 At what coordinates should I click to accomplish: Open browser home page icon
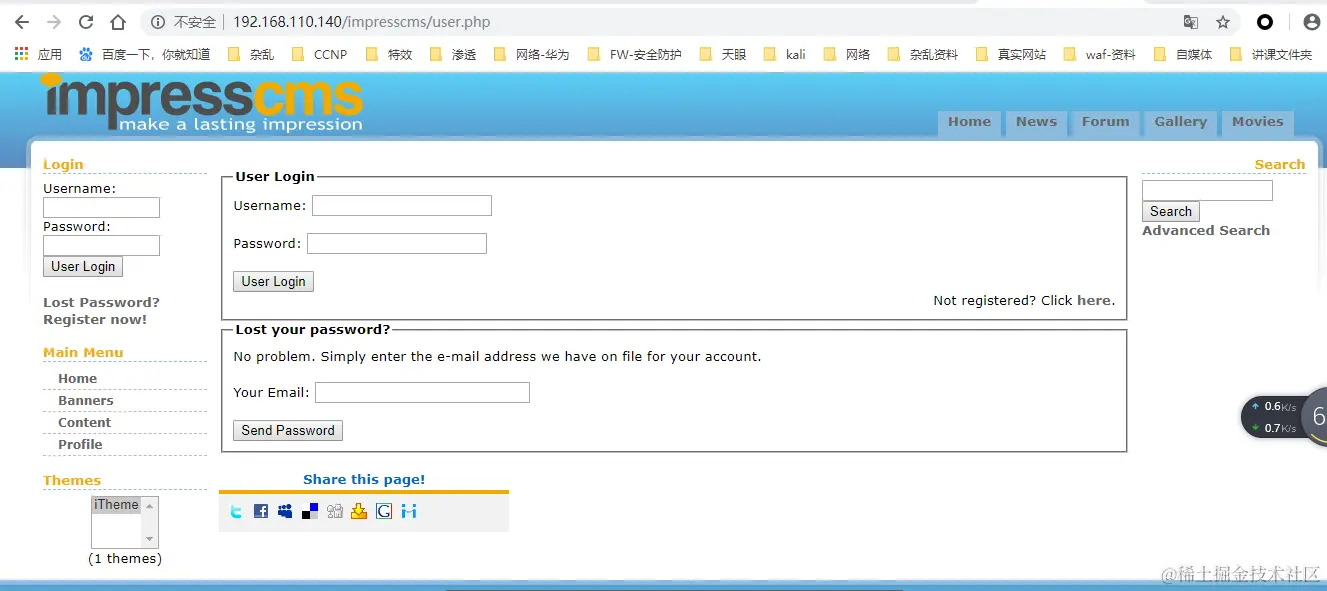point(118,22)
